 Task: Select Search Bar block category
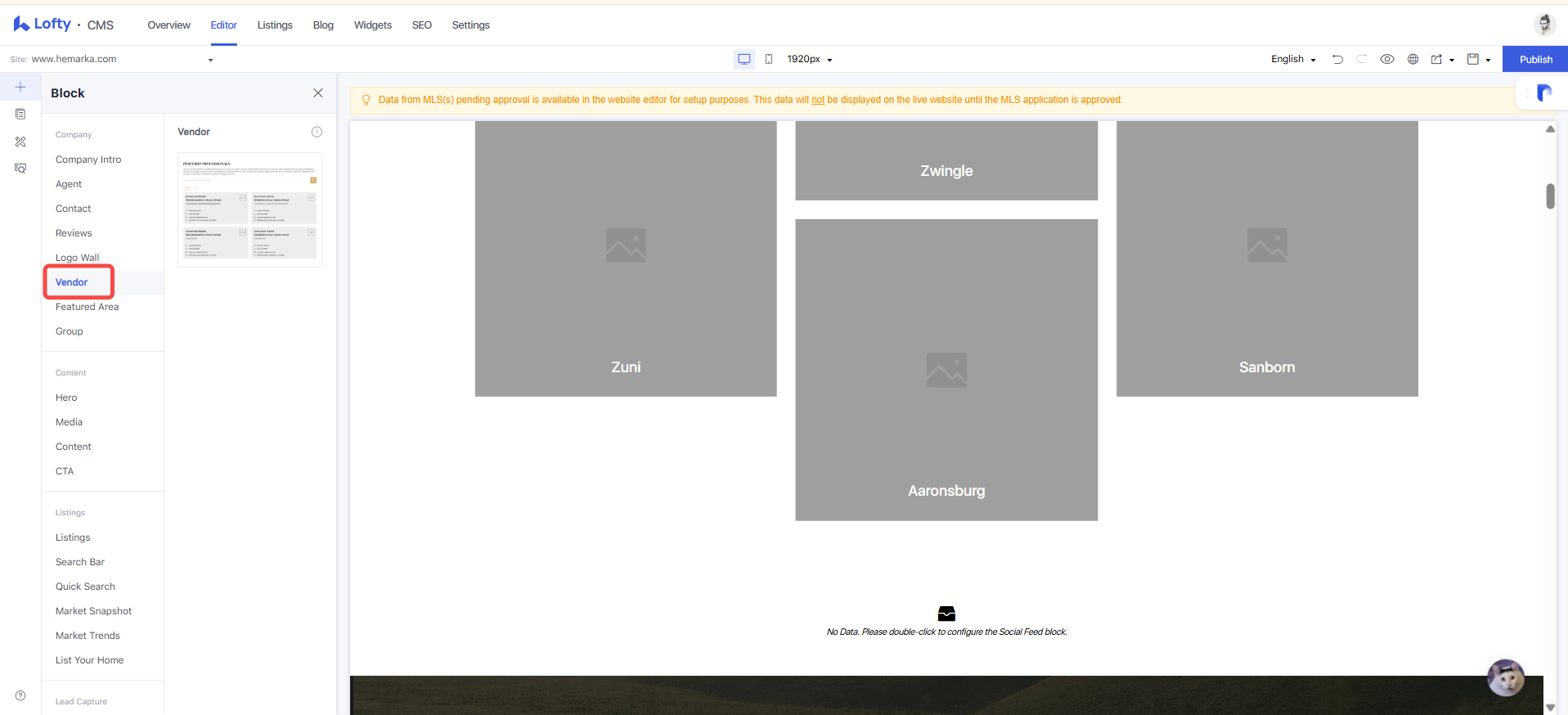coord(80,562)
